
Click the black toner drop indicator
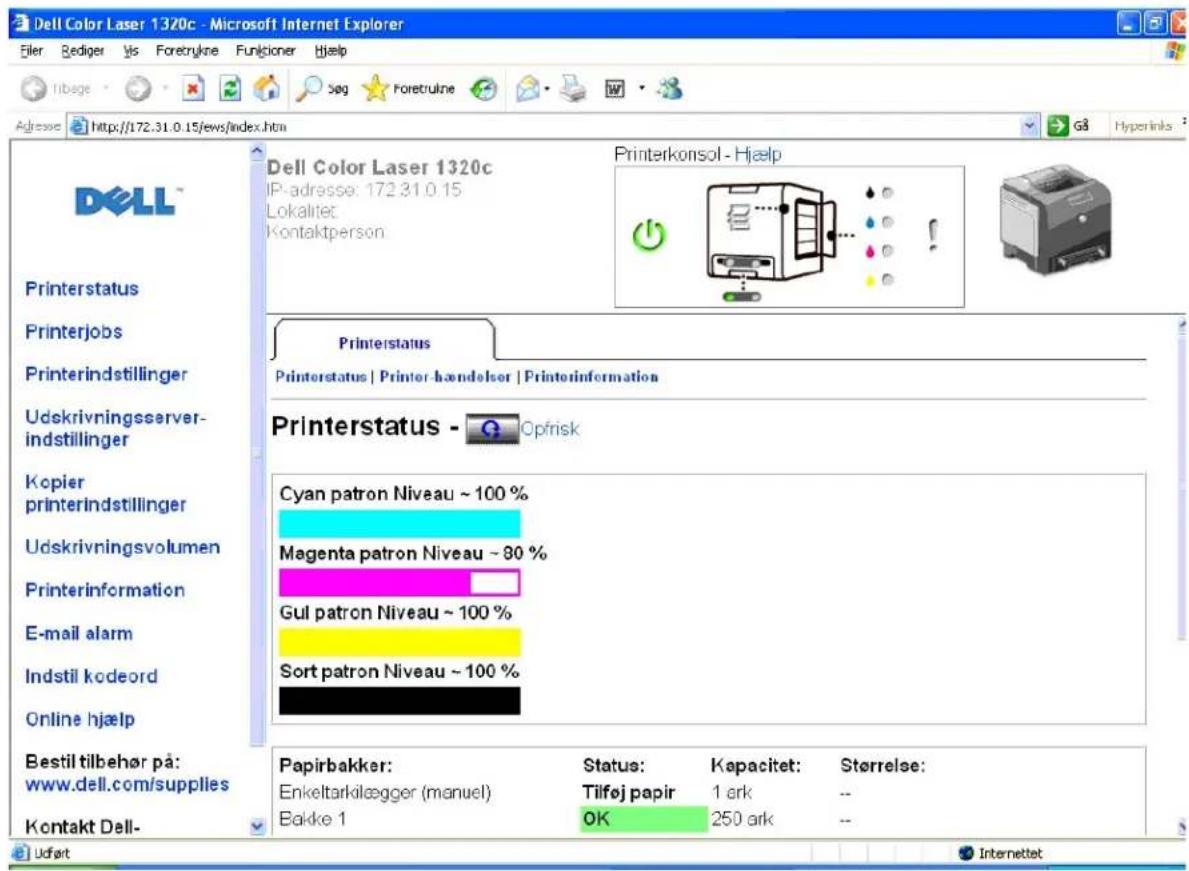(x=870, y=193)
